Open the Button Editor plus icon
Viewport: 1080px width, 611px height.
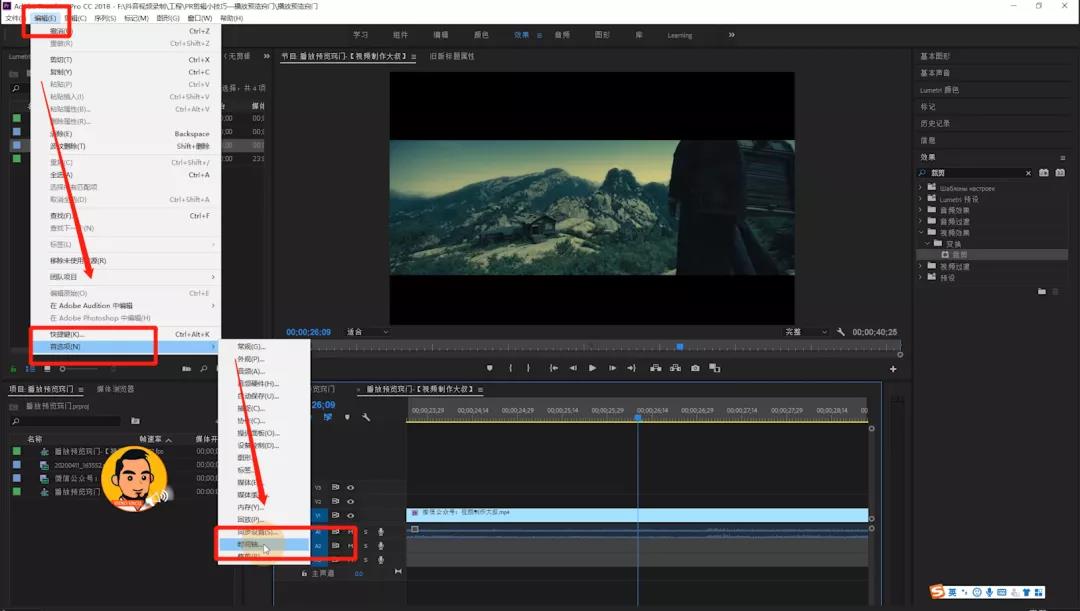point(893,369)
